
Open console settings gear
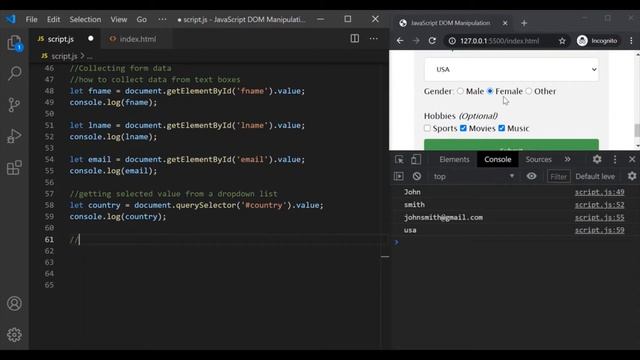click(x=632, y=176)
